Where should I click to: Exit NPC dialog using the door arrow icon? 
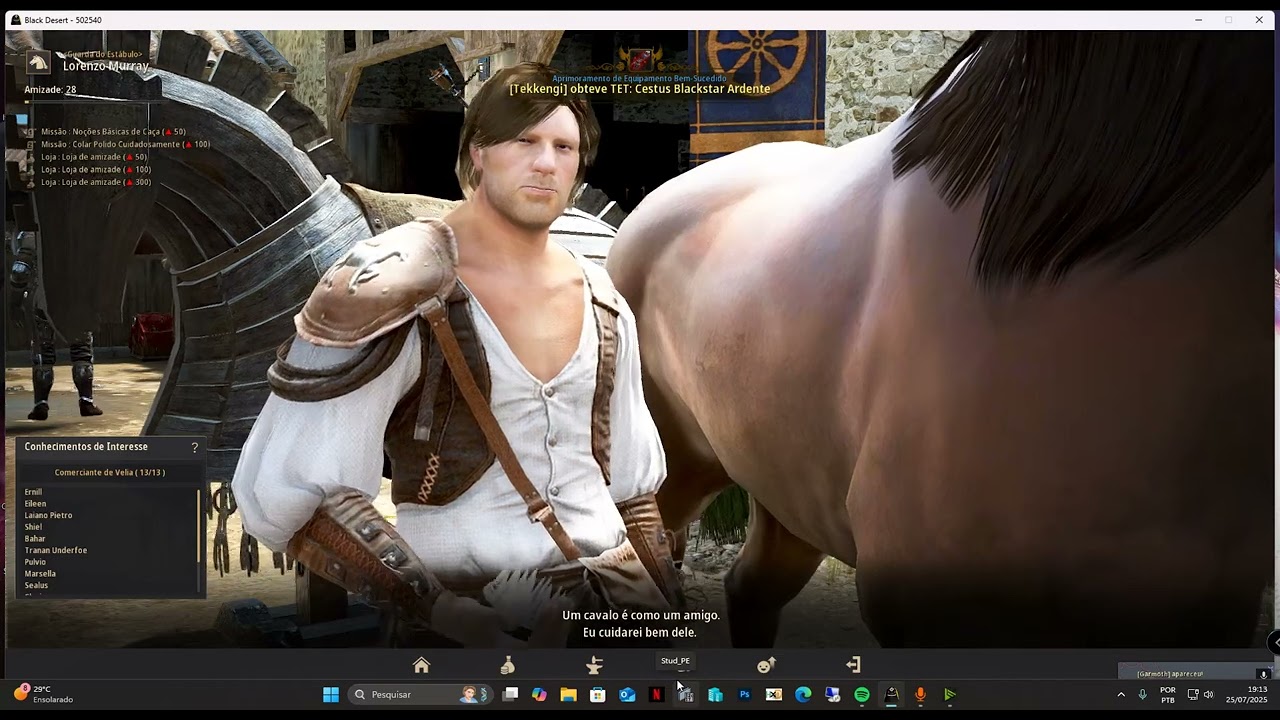[853, 665]
